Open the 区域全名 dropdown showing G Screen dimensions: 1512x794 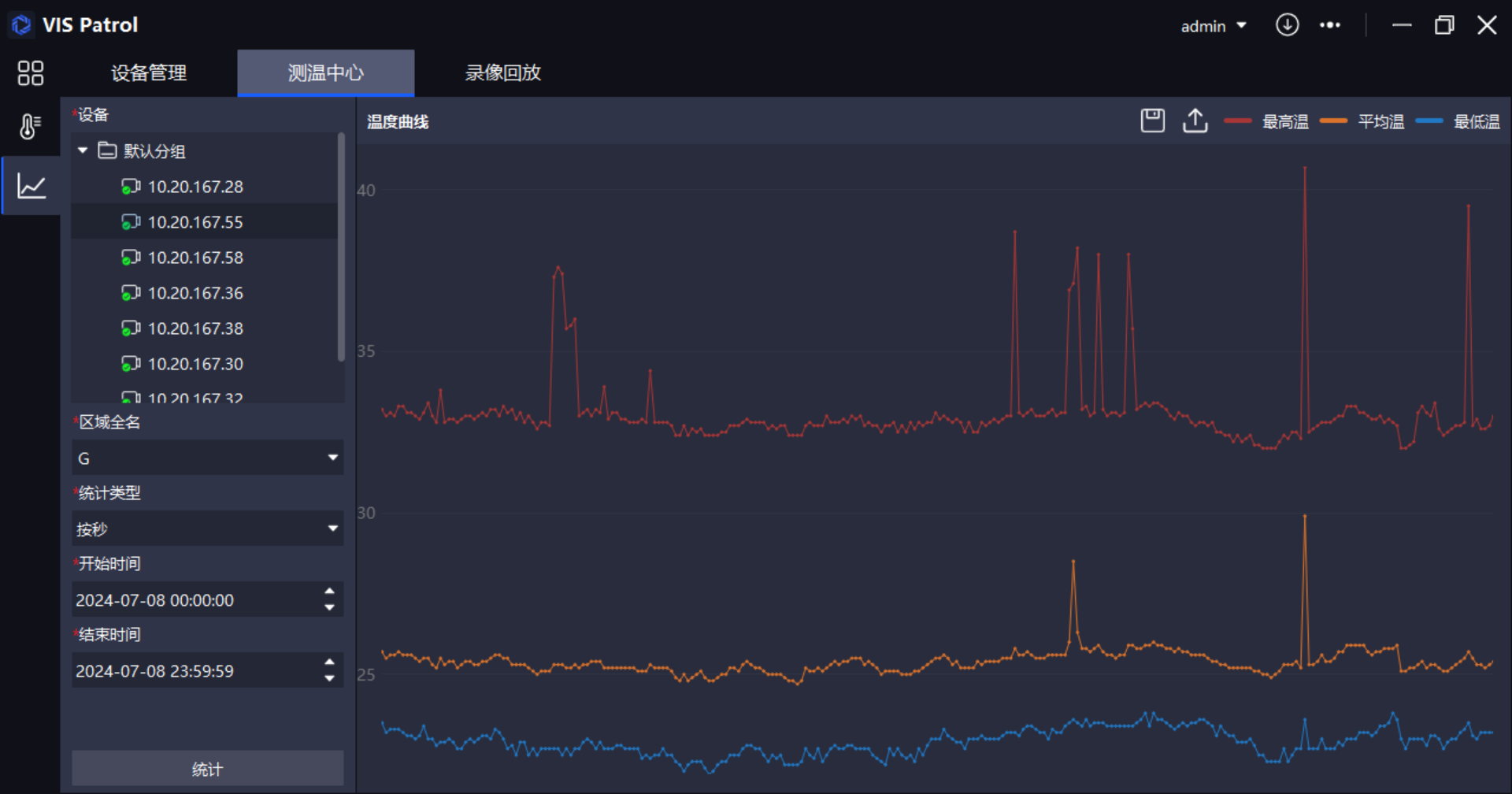(x=208, y=458)
